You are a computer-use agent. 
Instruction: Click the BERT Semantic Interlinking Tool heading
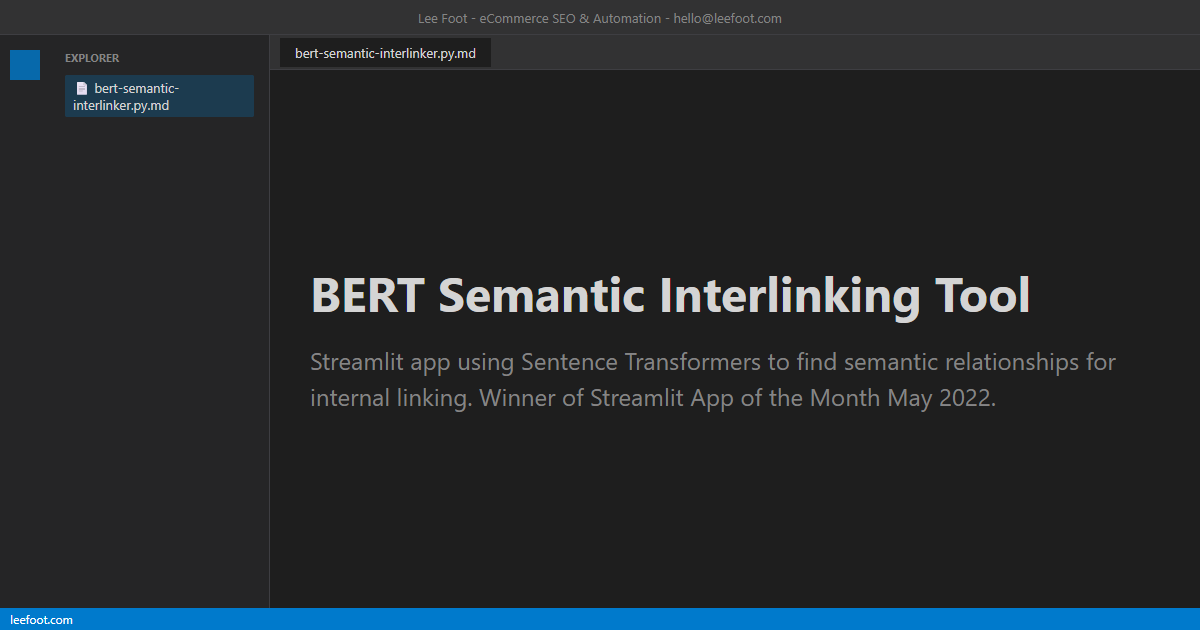coord(670,295)
